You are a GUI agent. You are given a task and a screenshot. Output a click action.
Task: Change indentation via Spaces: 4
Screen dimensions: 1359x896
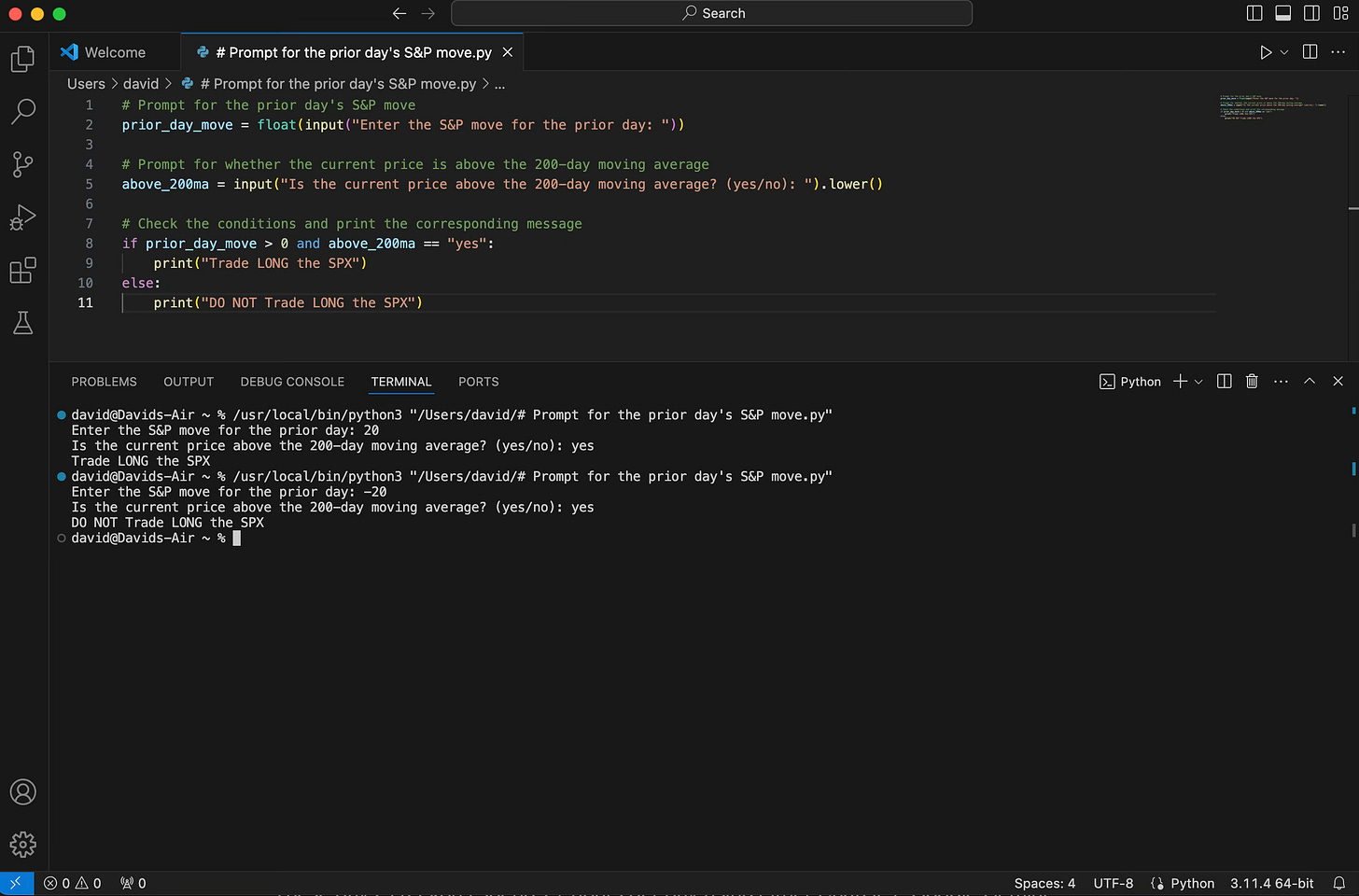[1044, 883]
